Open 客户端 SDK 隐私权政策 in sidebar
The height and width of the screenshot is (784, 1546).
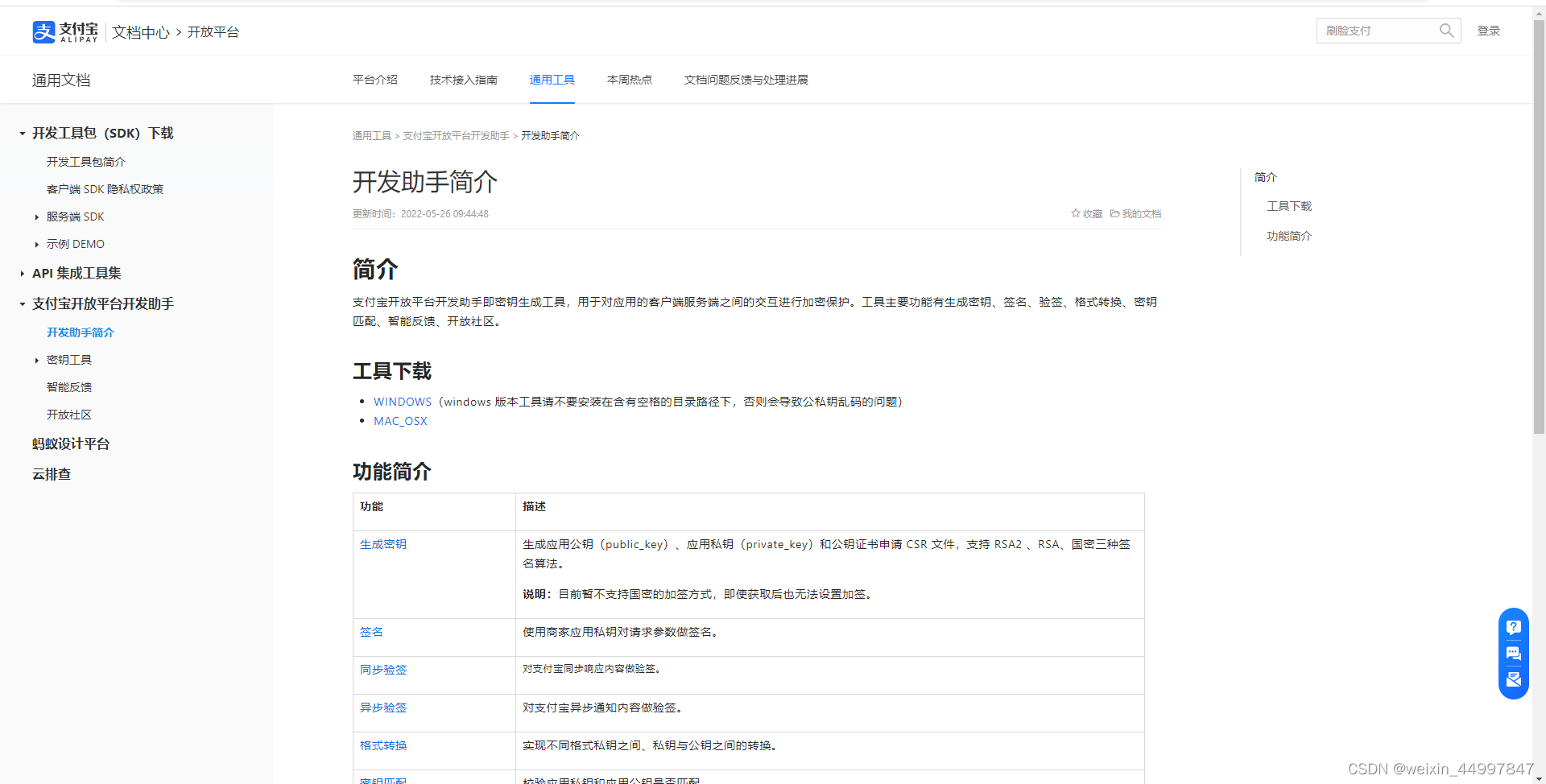coord(105,189)
